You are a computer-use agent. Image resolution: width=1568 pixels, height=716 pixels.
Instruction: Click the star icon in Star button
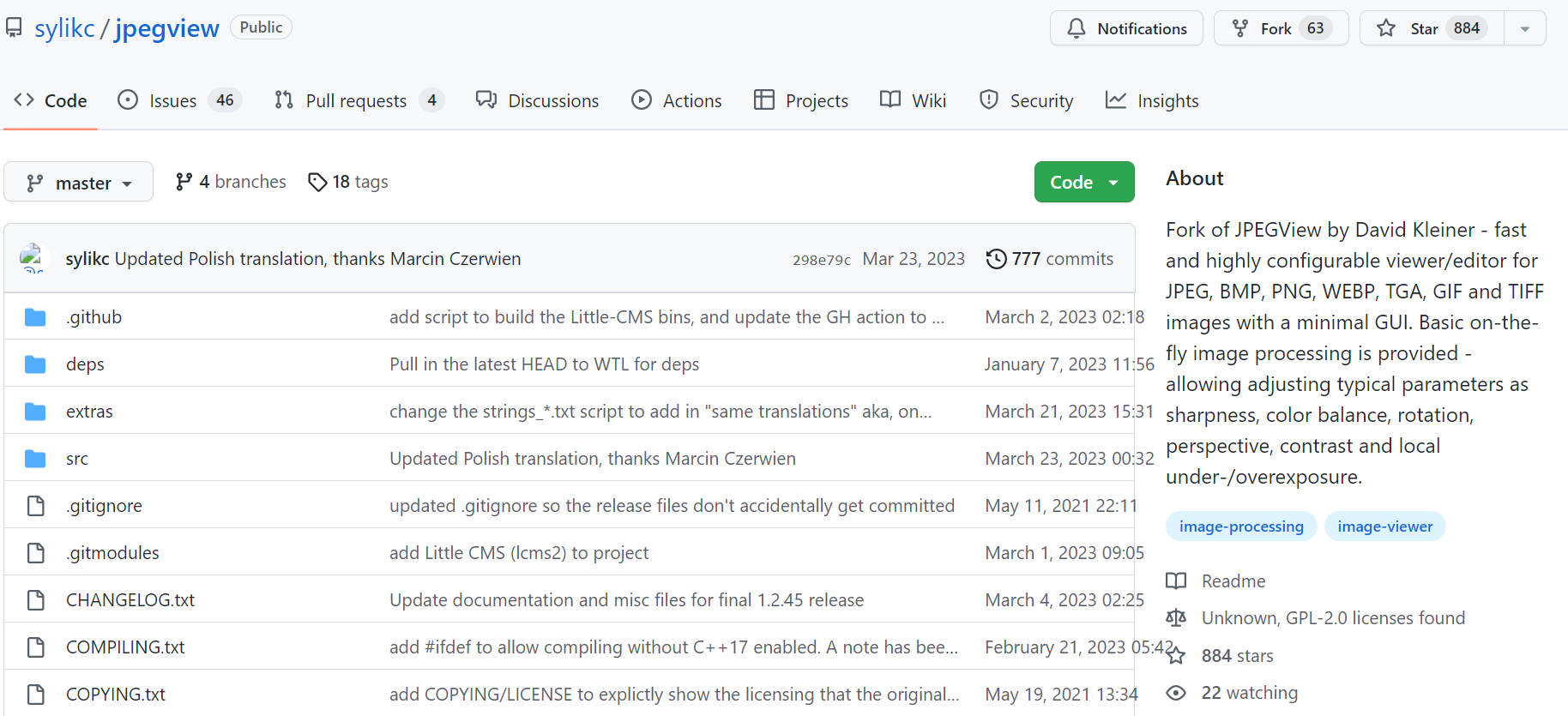pos(1386,28)
